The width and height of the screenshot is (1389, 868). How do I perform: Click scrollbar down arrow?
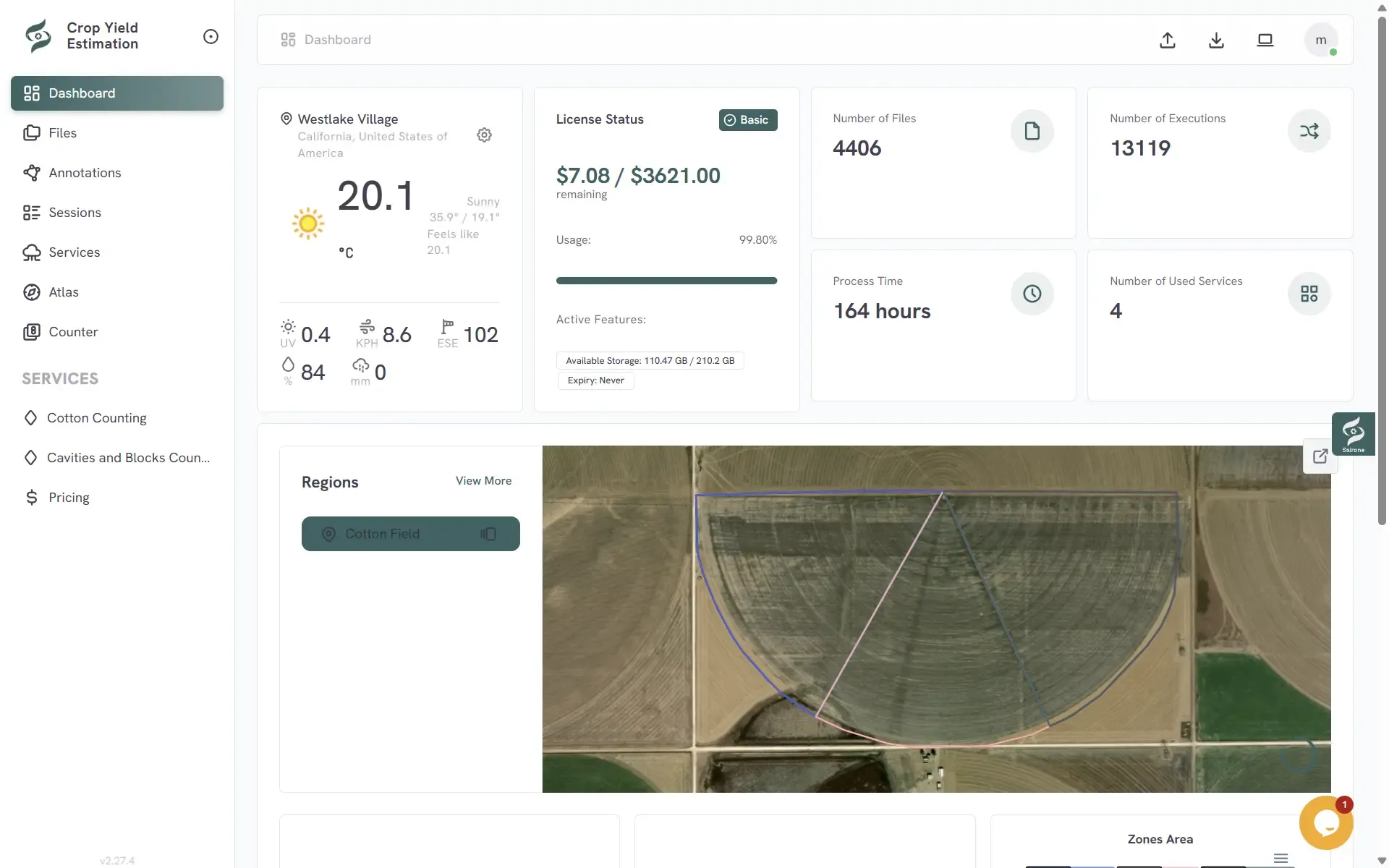1382,861
